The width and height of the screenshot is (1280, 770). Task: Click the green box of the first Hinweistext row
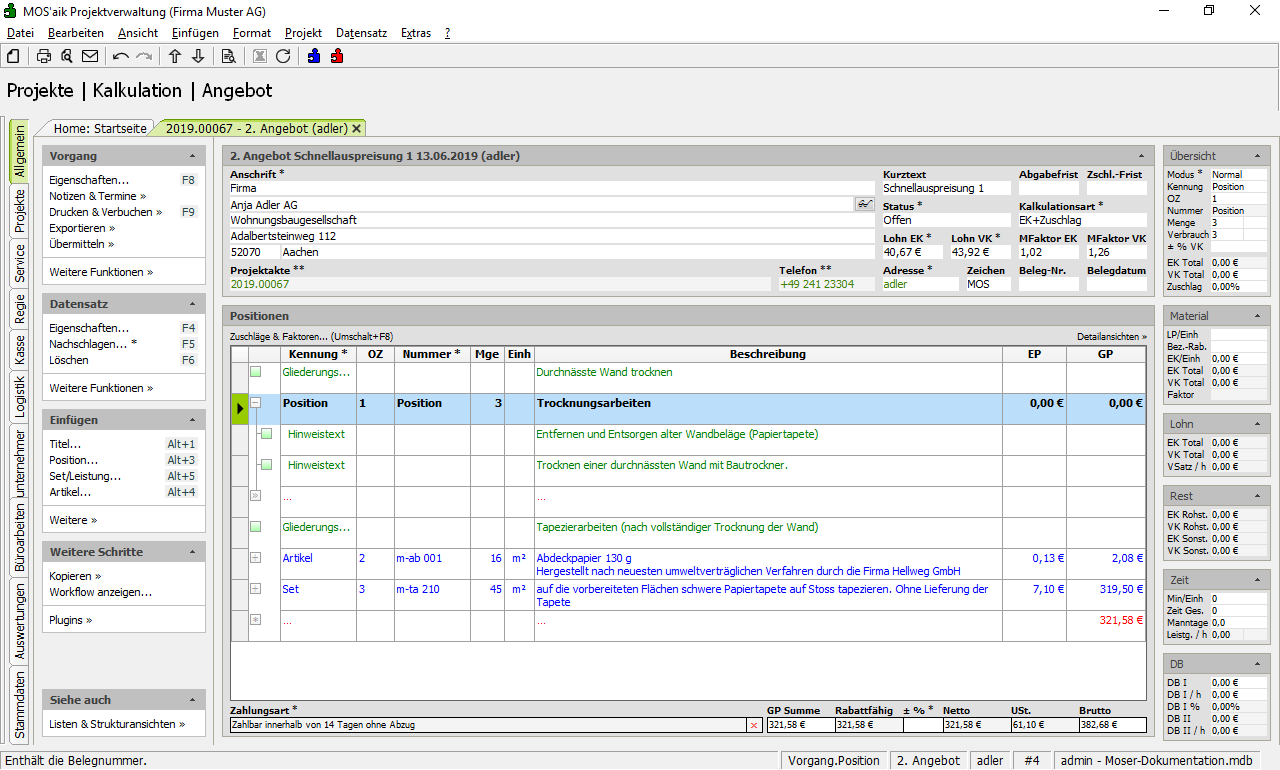click(266, 434)
